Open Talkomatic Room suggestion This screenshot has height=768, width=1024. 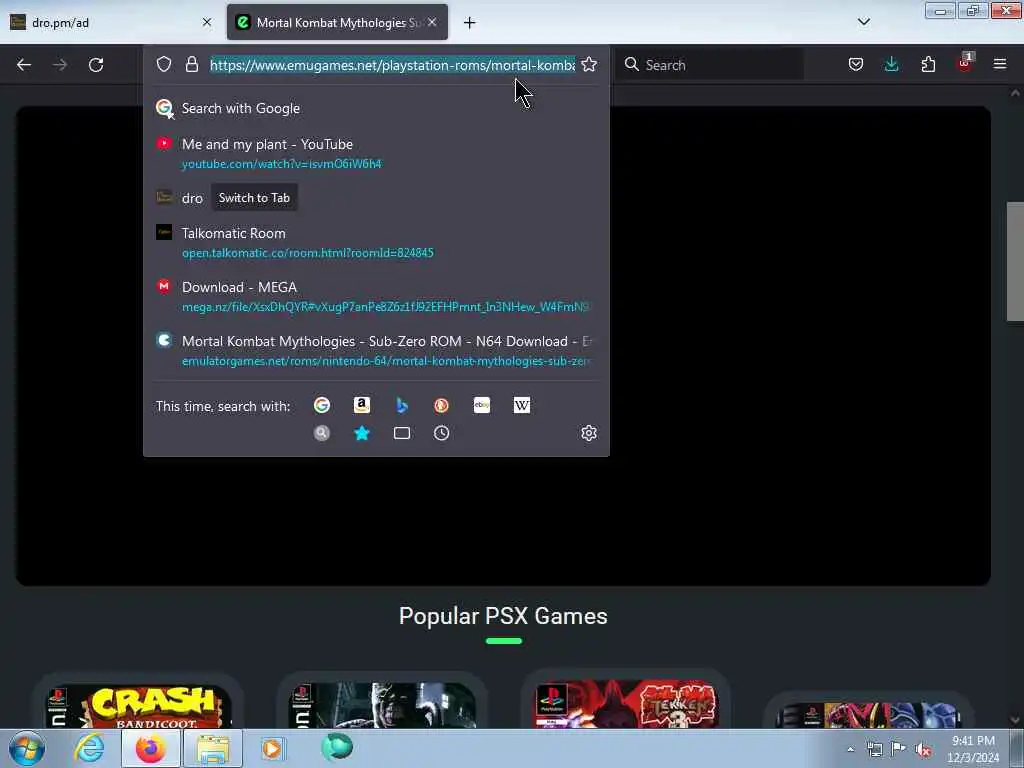[376, 242]
